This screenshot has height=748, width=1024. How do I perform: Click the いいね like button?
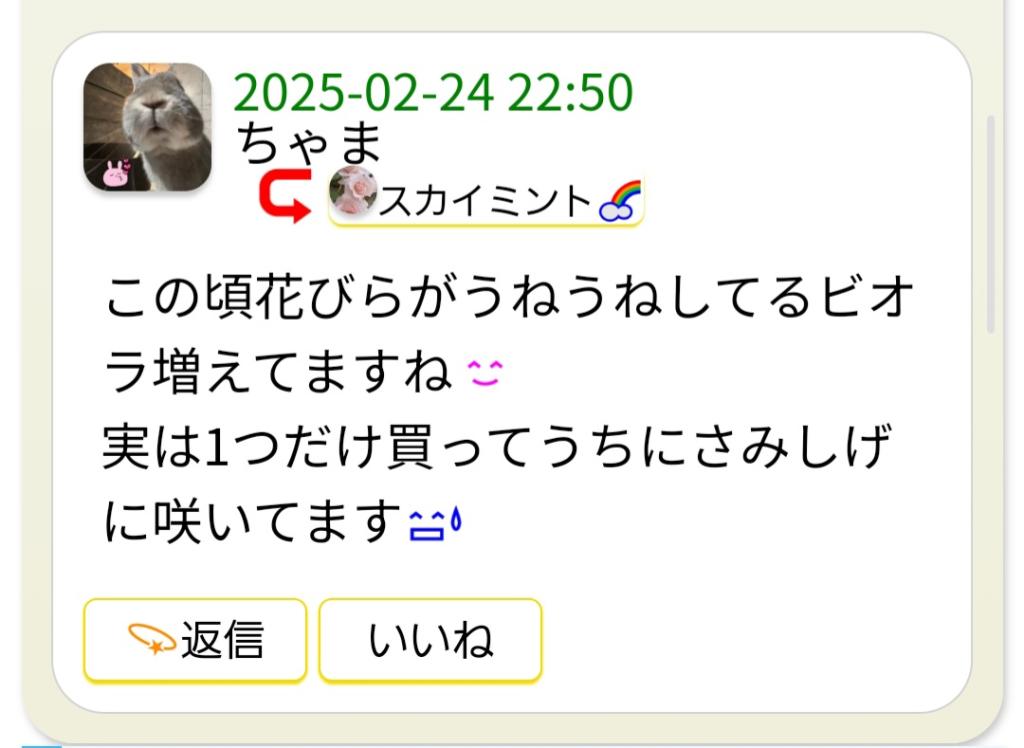point(430,640)
